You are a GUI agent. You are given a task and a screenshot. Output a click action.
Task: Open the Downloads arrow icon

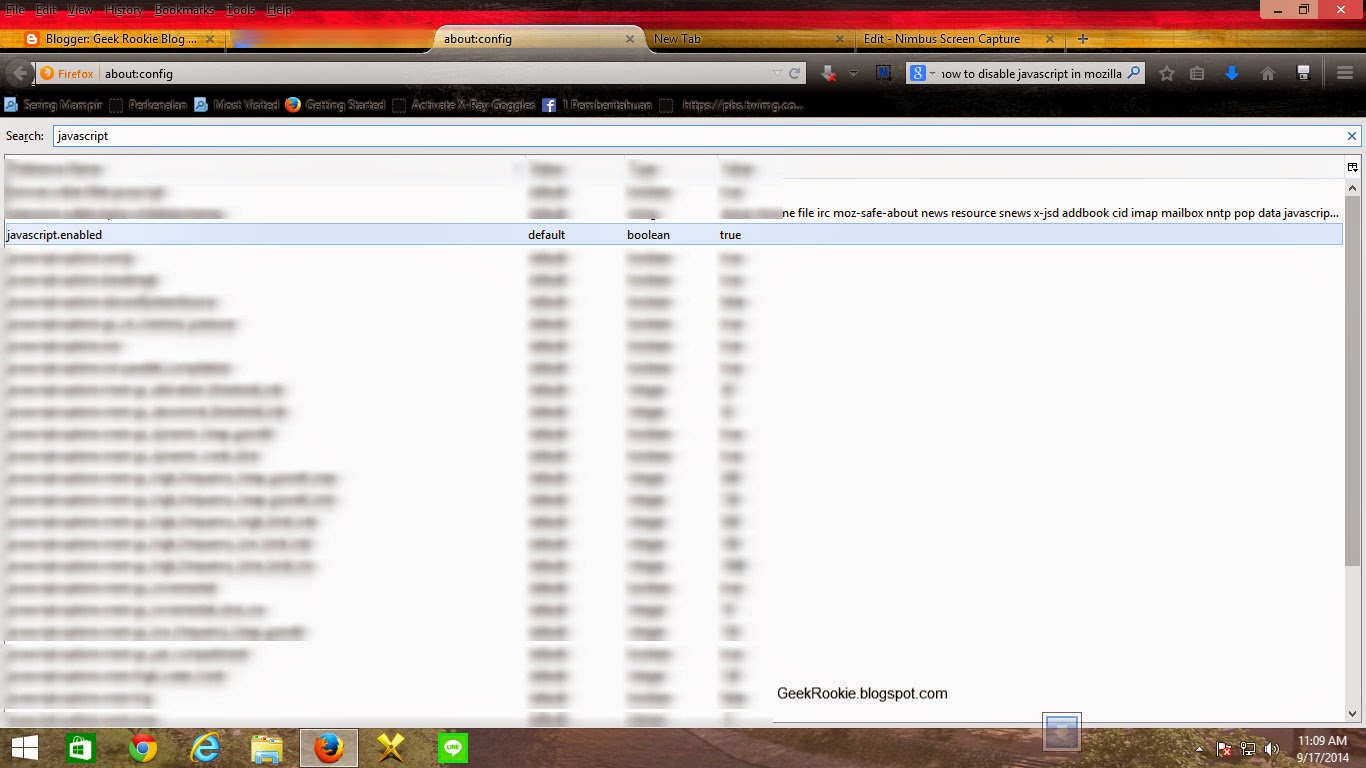1232,73
